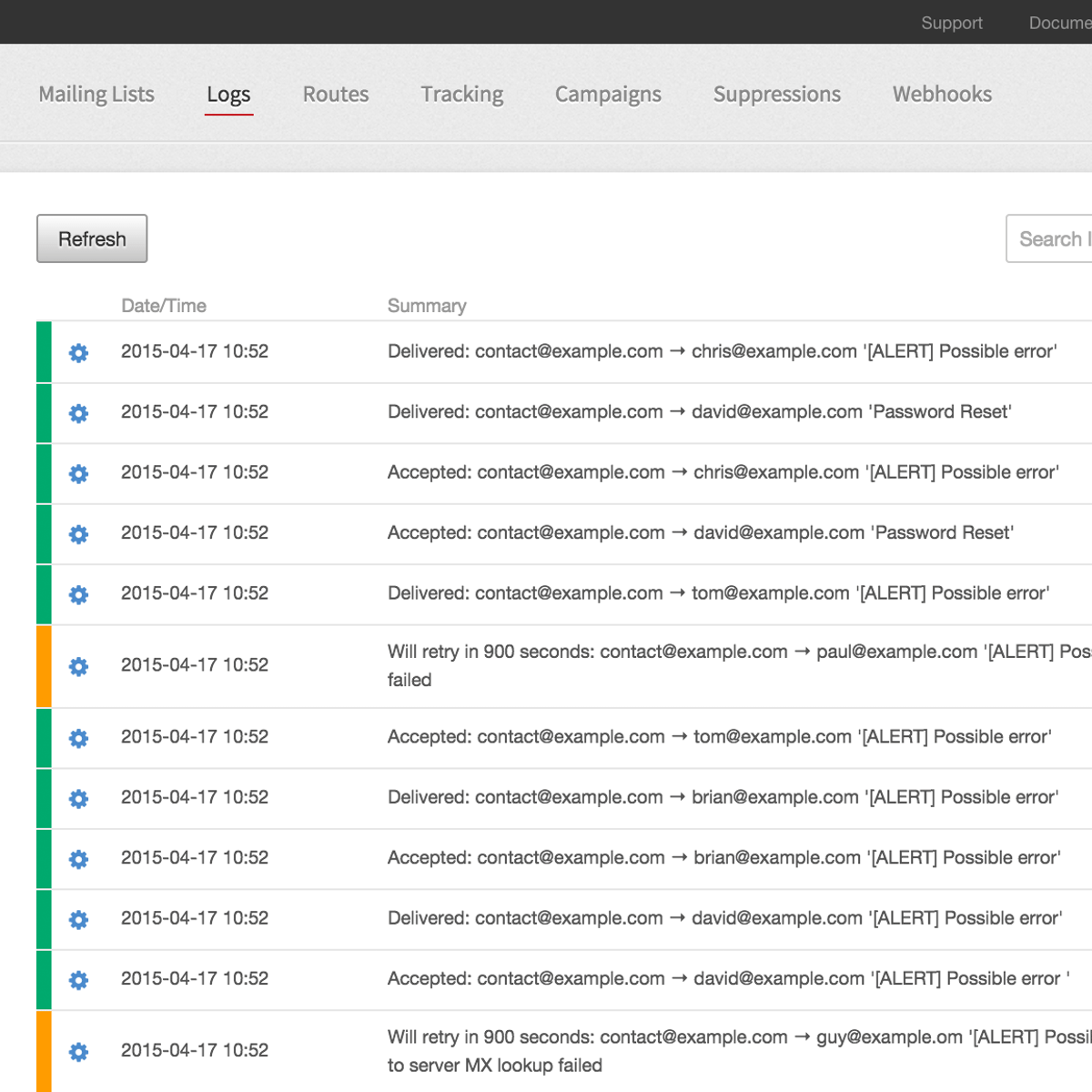Go to the Tracking tab
The height and width of the screenshot is (1092, 1092).
pos(461,95)
